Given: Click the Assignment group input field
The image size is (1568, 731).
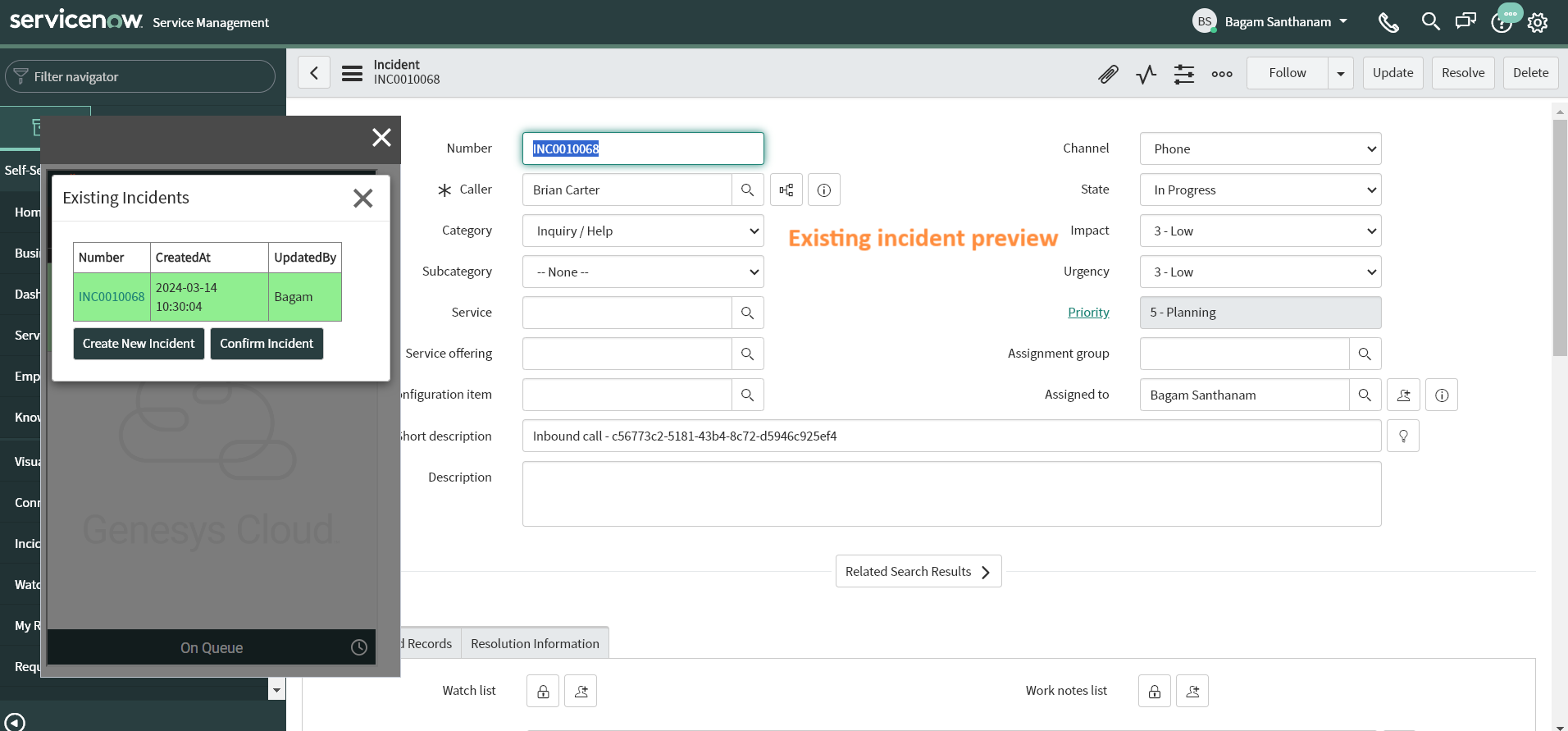Looking at the screenshot, I should (x=1244, y=354).
